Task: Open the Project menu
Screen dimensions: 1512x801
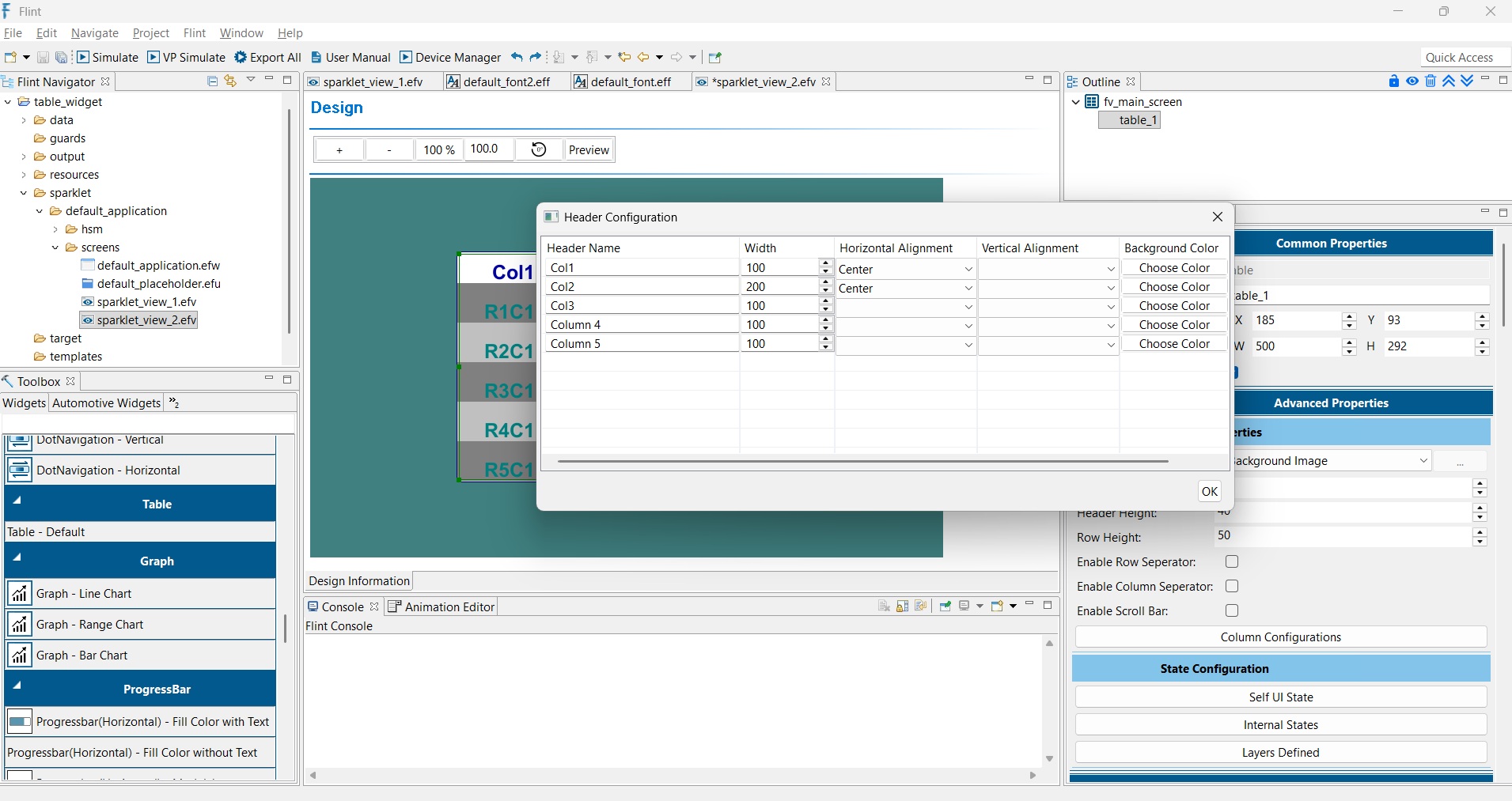Action: 151,33
